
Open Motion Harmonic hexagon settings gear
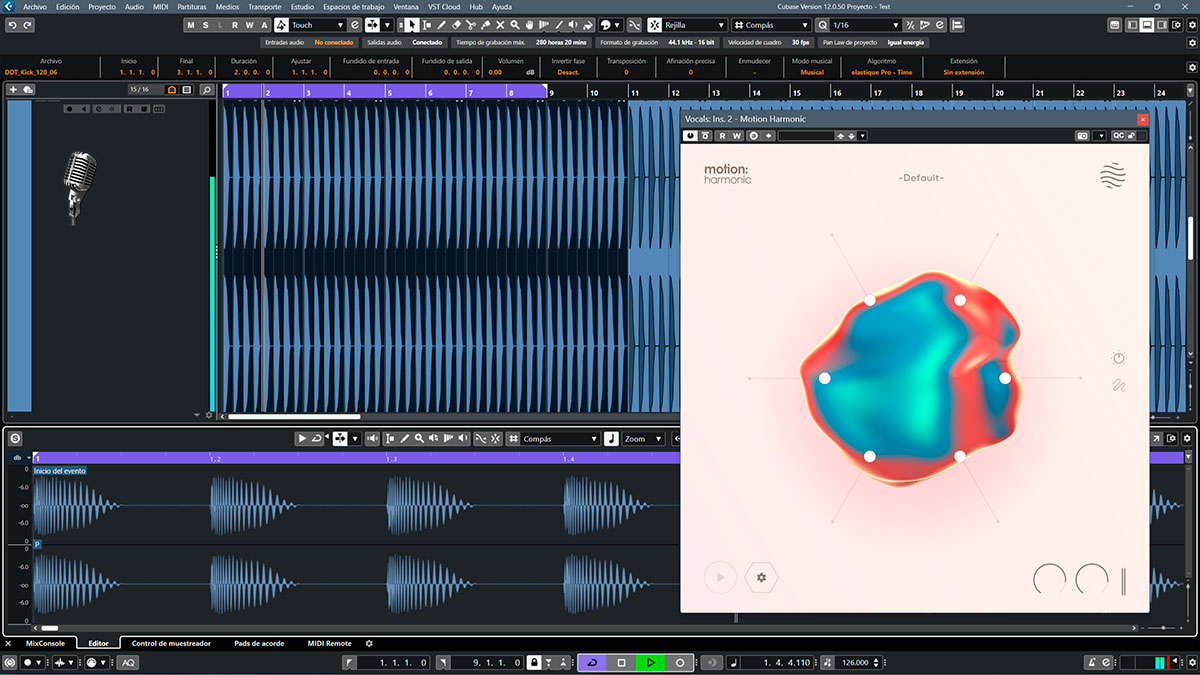click(762, 577)
